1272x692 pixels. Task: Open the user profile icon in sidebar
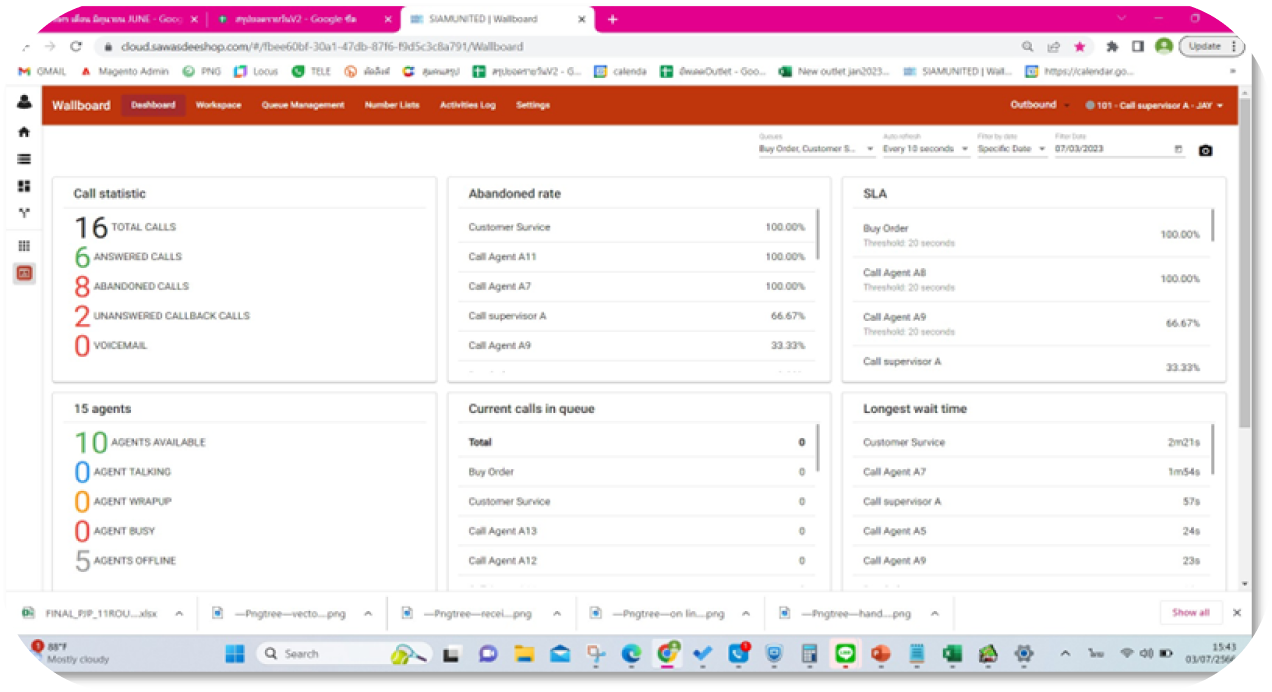coord(24,103)
